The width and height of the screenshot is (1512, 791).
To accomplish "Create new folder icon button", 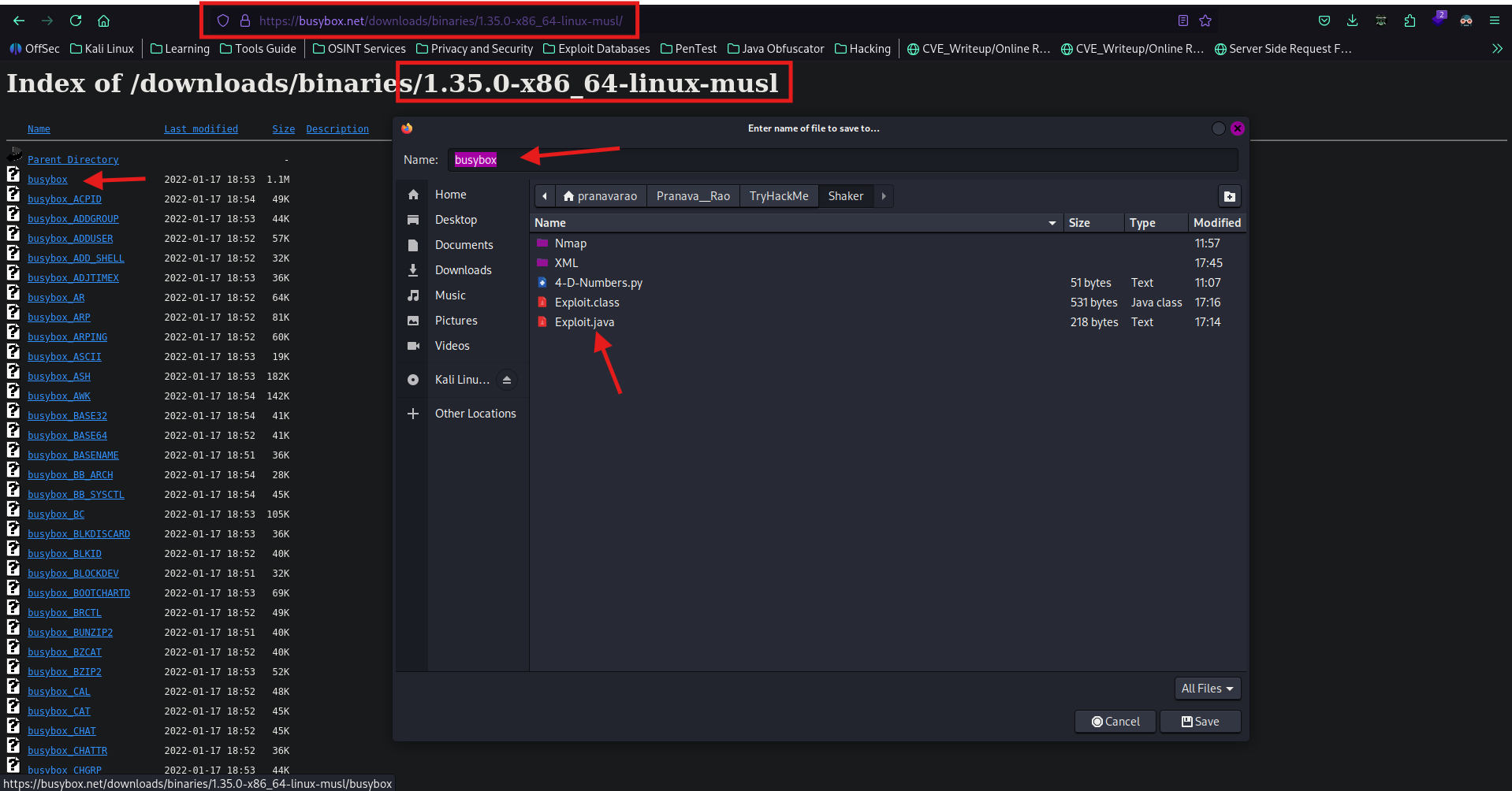I will point(1230,196).
